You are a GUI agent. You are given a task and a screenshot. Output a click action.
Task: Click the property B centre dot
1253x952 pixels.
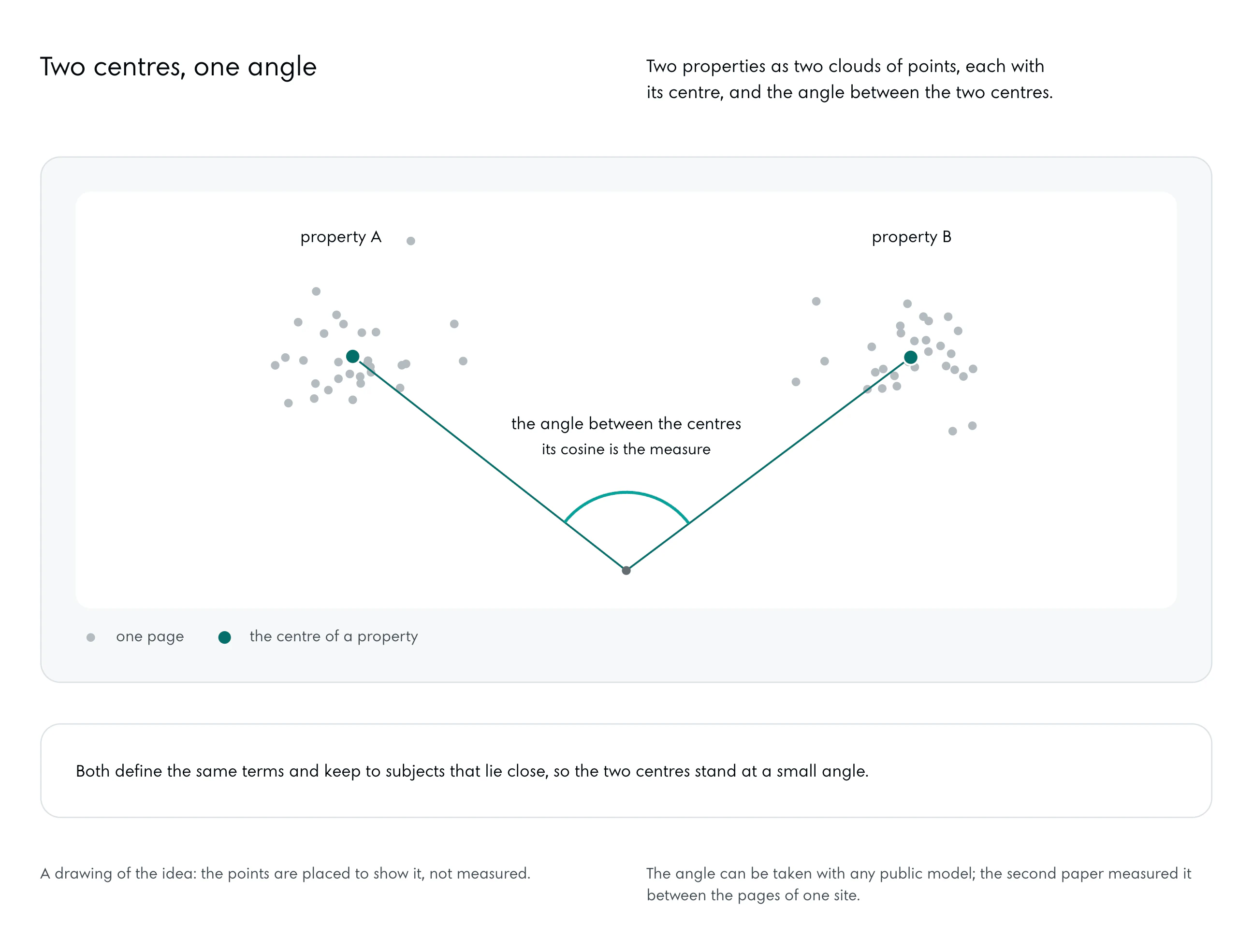pos(910,357)
